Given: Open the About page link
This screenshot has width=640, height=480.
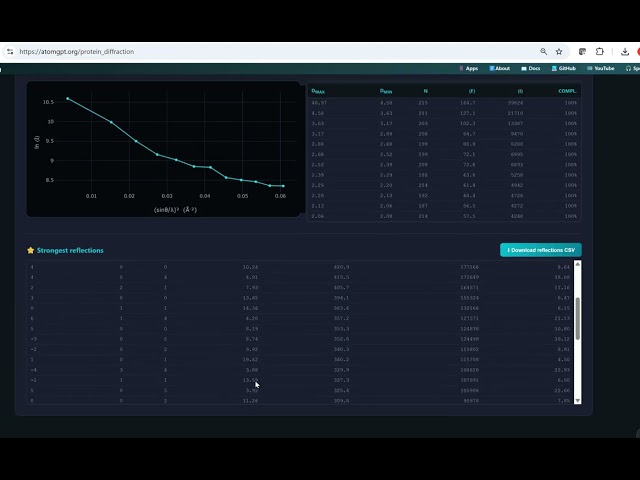Looking at the screenshot, I should coord(500,68).
